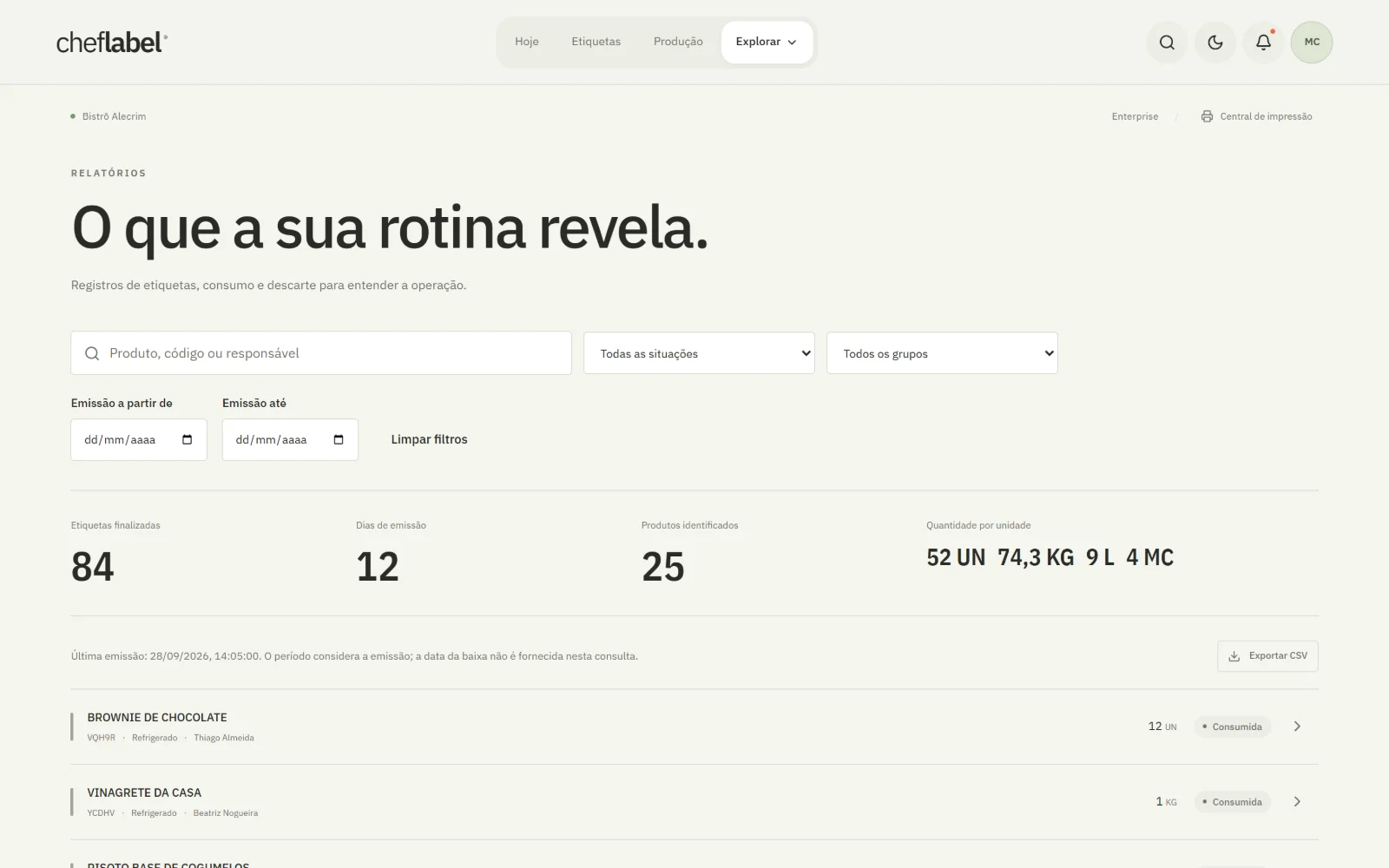Image resolution: width=1389 pixels, height=868 pixels.
Task: Toggle dark mode with the moon icon
Action: coord(1215,43)
